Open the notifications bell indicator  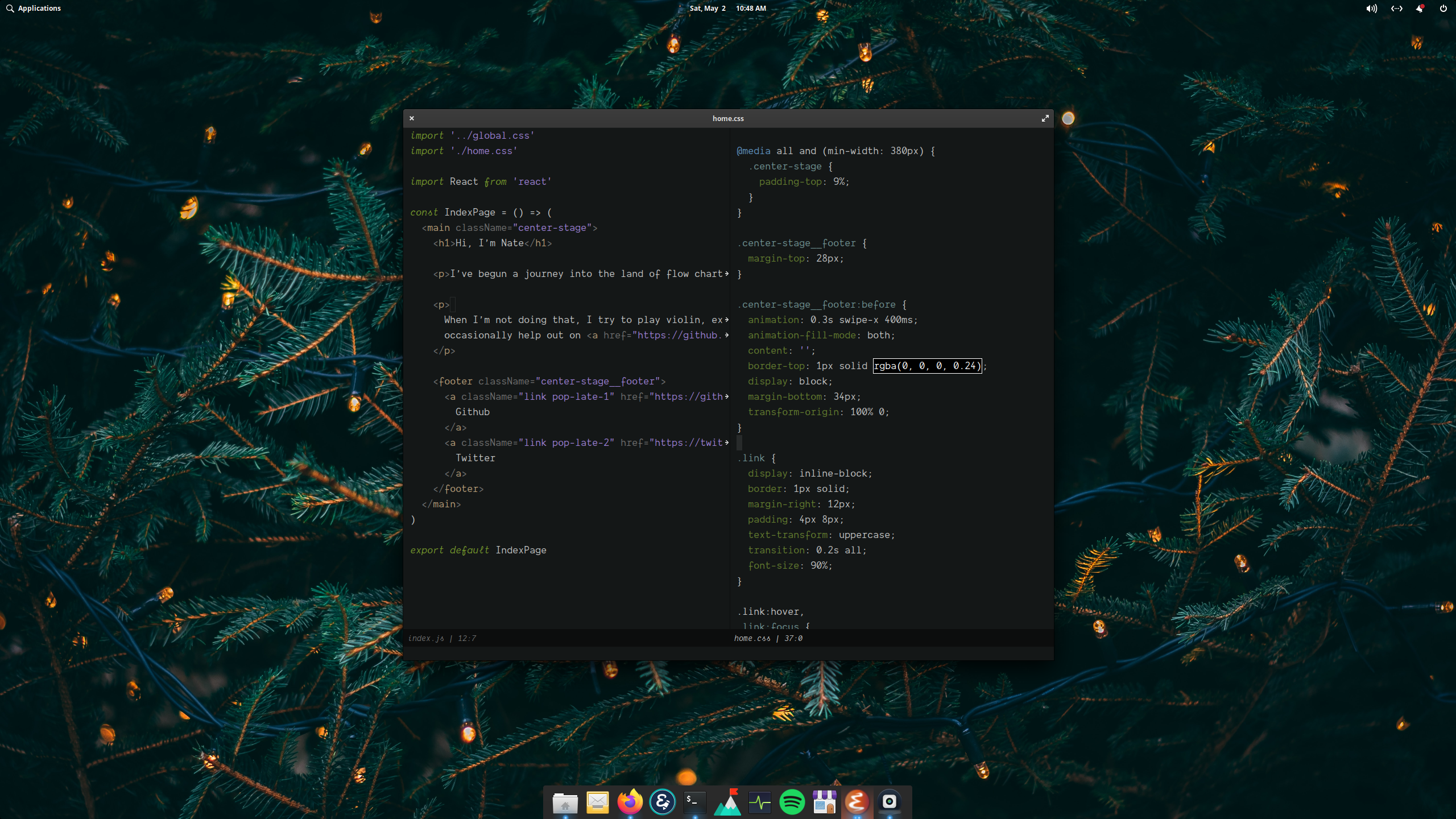pos(1420,9)
